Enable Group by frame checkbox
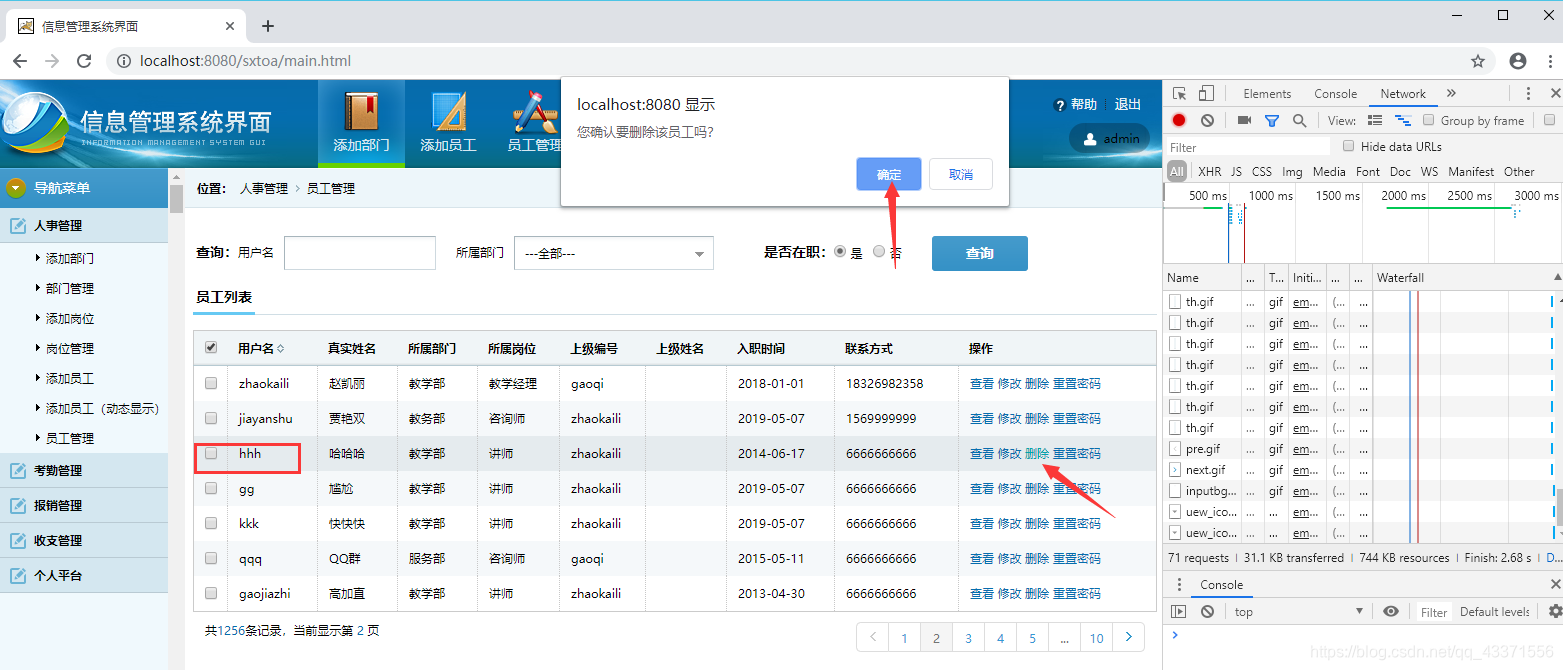The image size is (1563, 670). tap(1430, 120)
